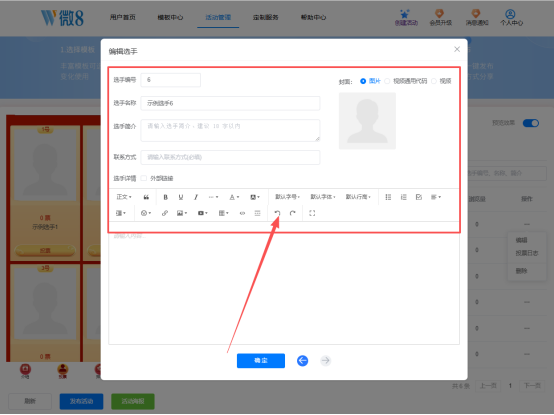Screen dimensions: 554x415
Task: Choose 投票日志 in the row action menu
Action: (x=526, y=253)
